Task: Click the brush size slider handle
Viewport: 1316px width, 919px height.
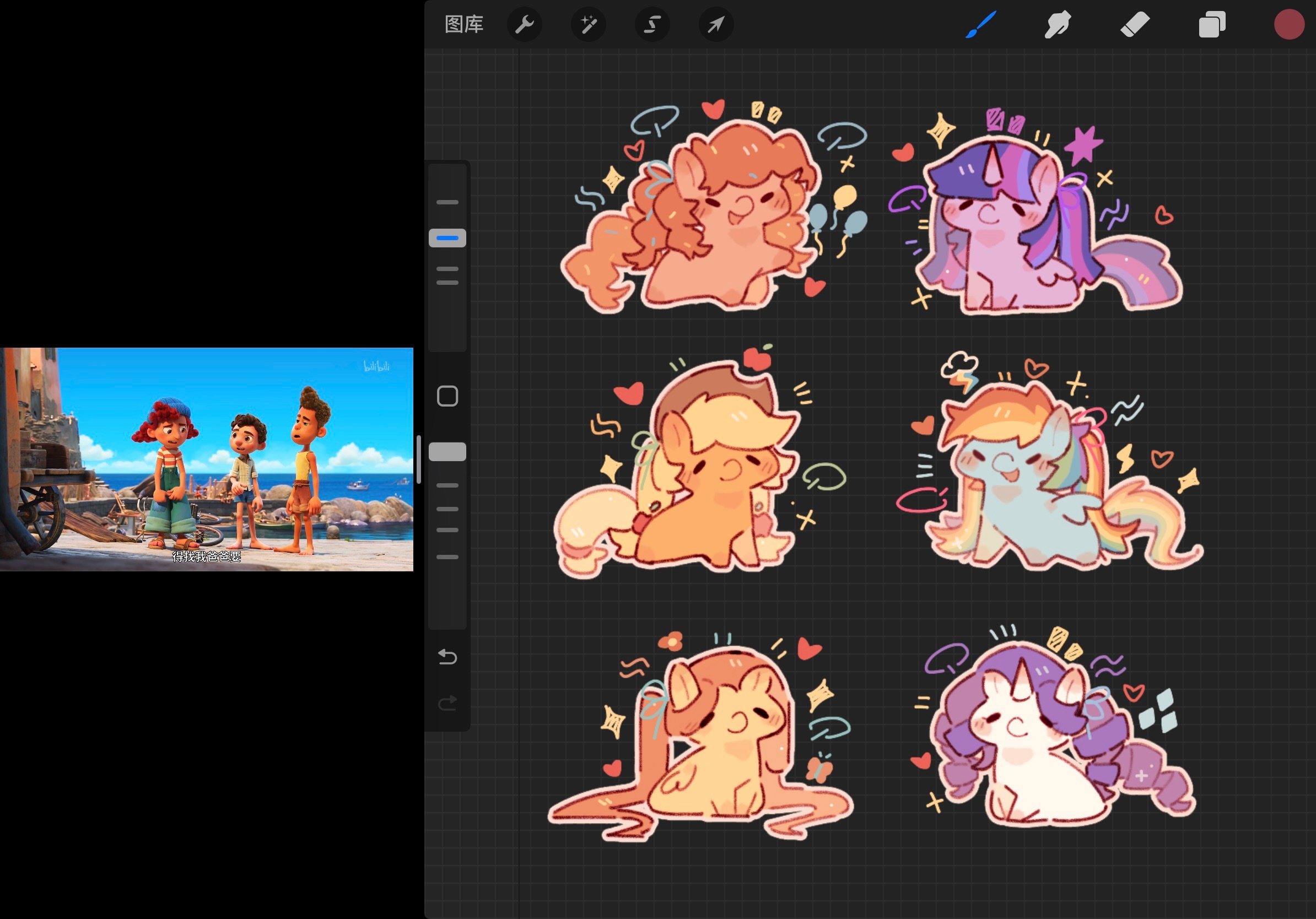Action: pos(447,238)
